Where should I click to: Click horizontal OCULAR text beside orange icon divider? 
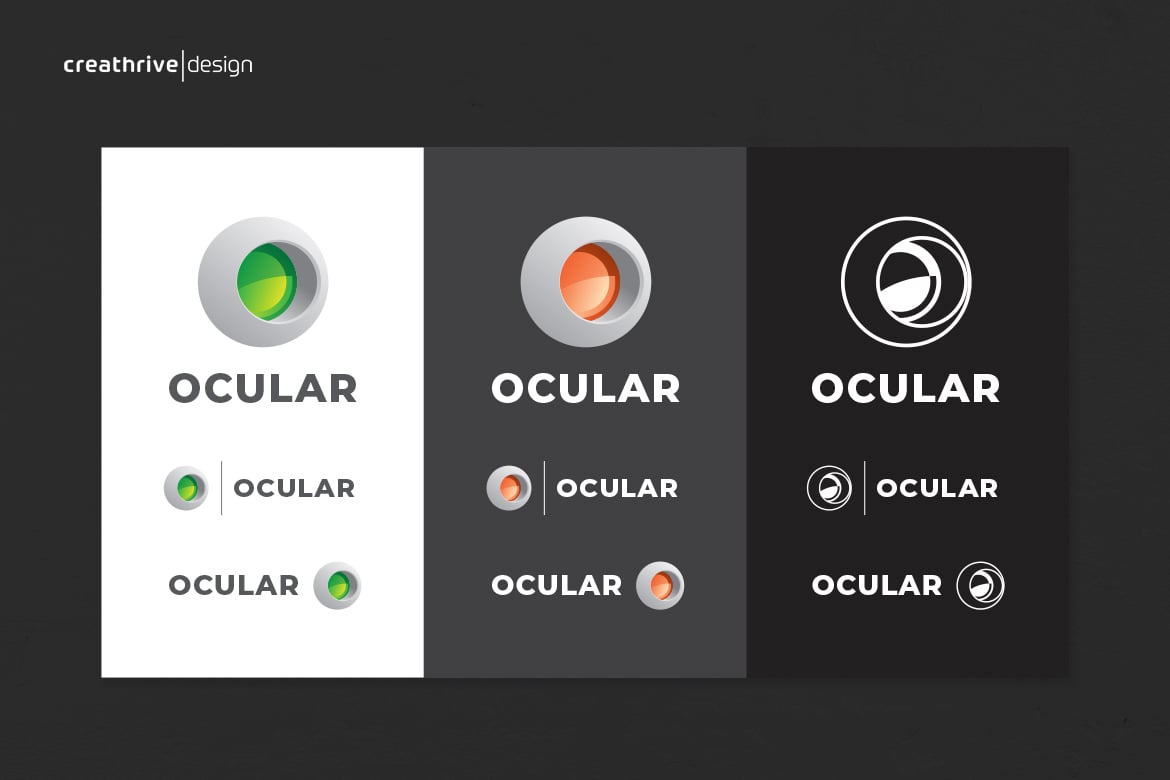617,488
